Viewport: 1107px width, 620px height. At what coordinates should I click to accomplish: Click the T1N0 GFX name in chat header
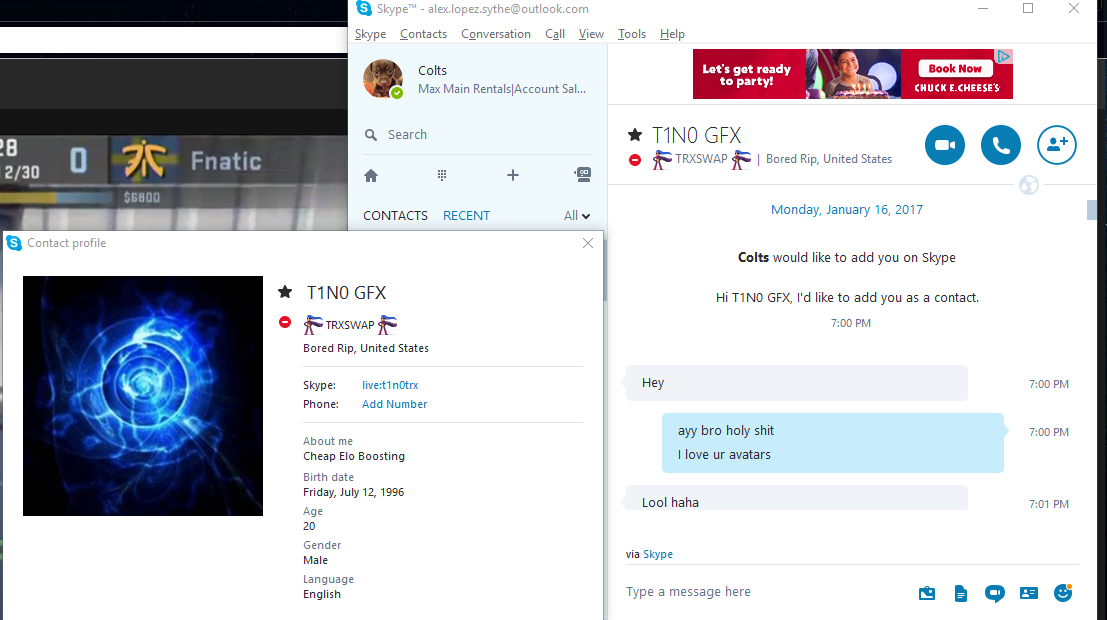pyautogui.click(x=696, y=135)
